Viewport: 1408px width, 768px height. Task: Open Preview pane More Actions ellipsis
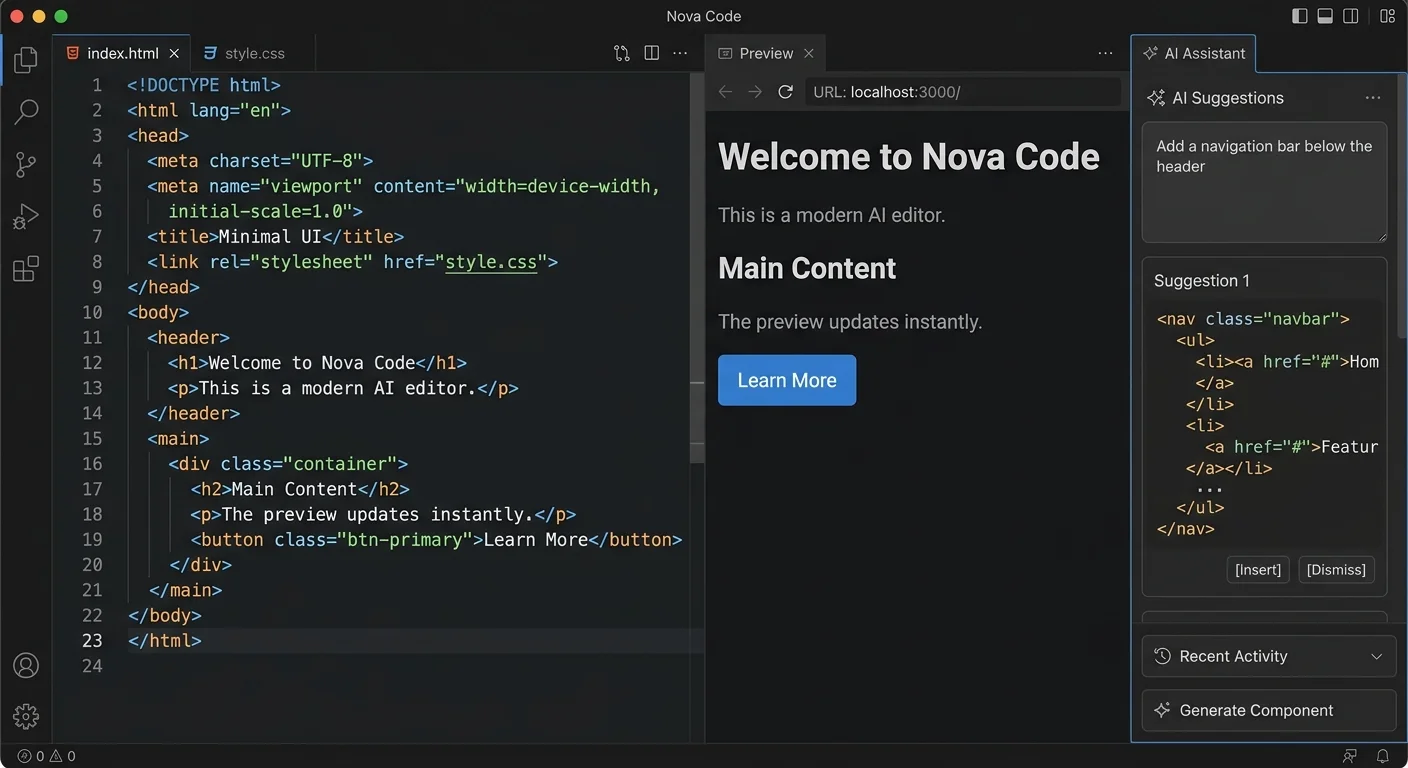1105,53
